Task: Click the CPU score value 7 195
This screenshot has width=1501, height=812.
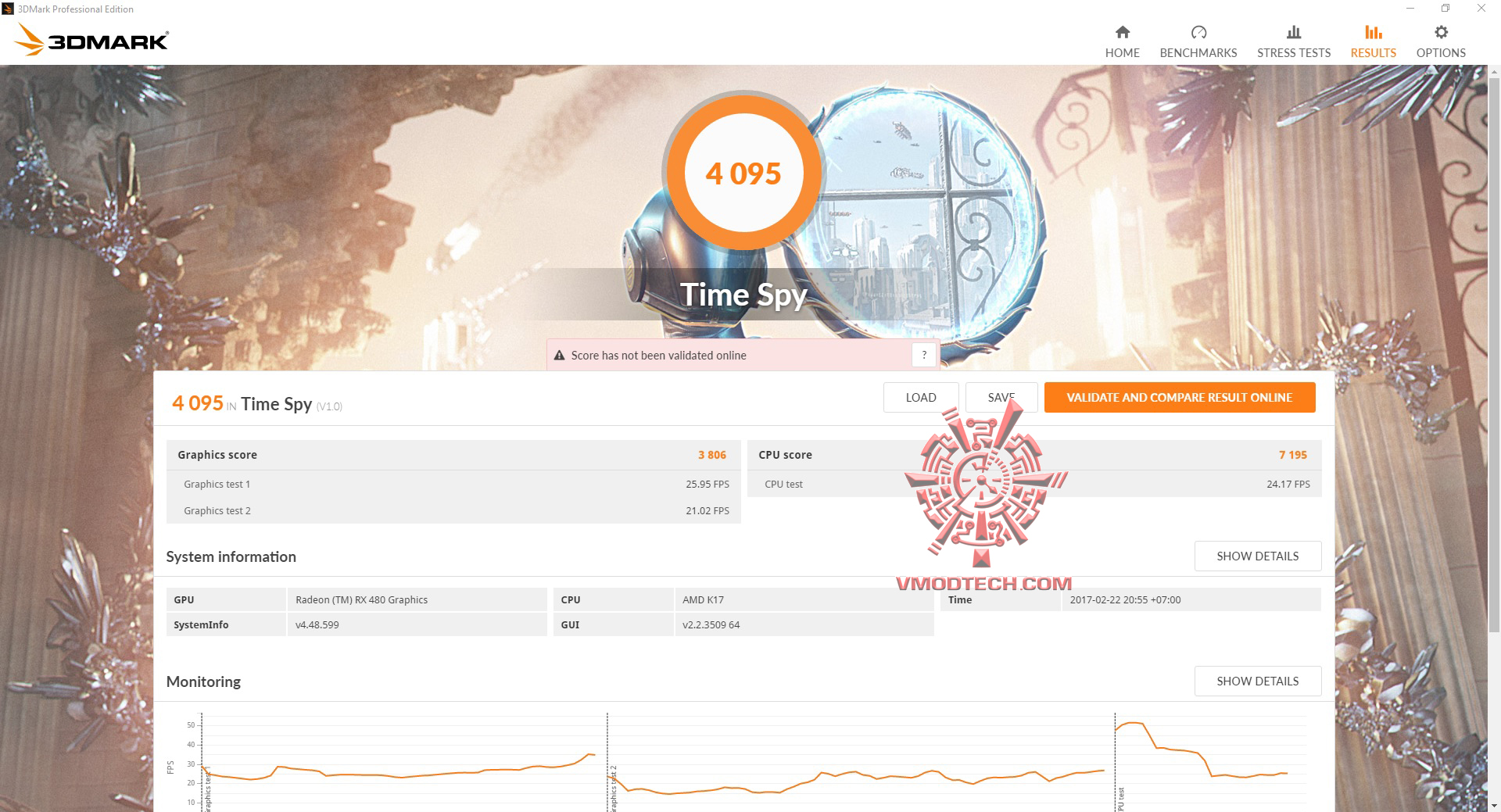Action: pyautogui.click(x=1293, y=455)
